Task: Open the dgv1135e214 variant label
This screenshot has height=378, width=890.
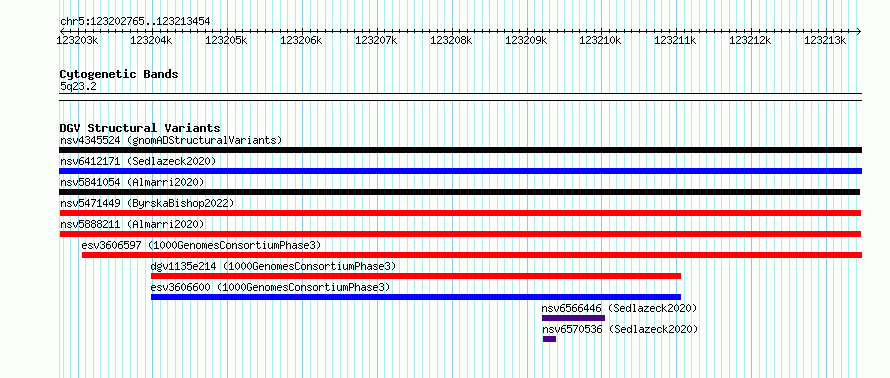Action: 273,266
